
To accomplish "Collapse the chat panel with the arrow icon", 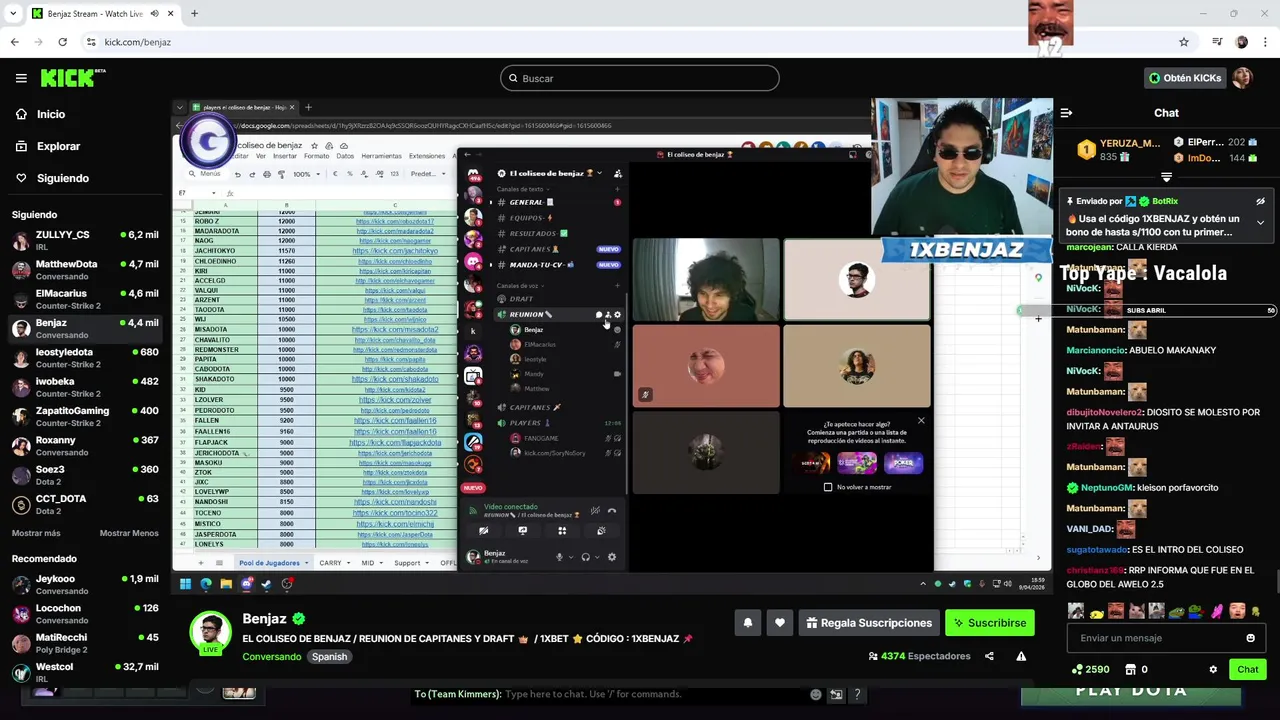I will tap(1066, 113).
